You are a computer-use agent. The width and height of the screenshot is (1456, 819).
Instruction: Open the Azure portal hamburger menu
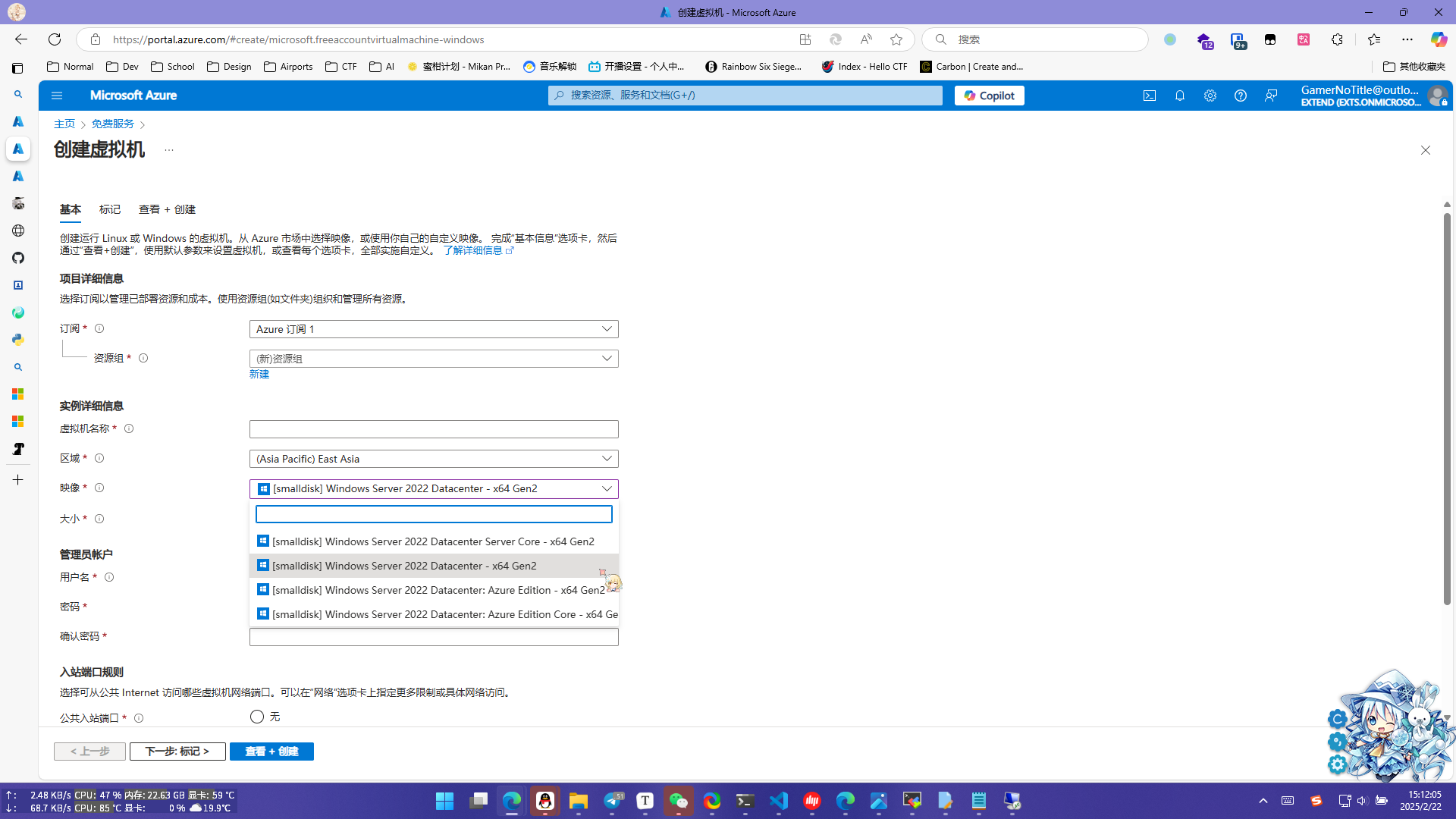(57, 96)
